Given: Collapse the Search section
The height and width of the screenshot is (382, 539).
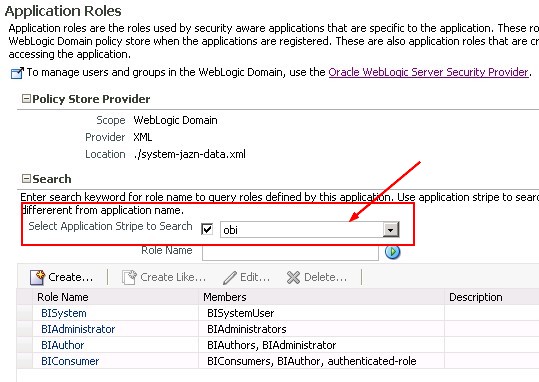Looking at the screenshot, I should pyautogui.click(x=26, y=179).
